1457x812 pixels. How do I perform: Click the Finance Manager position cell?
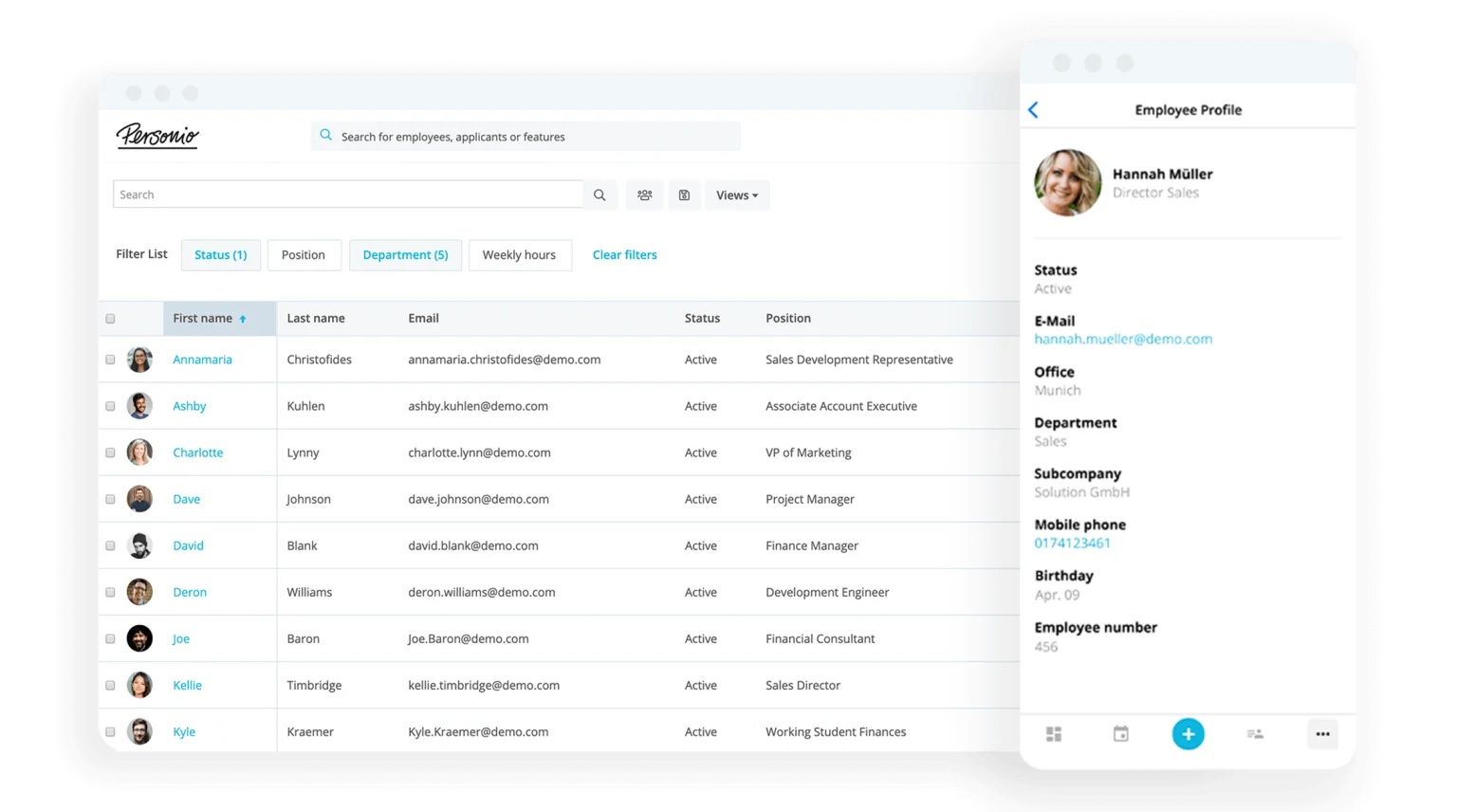click(x=811, y=545)
